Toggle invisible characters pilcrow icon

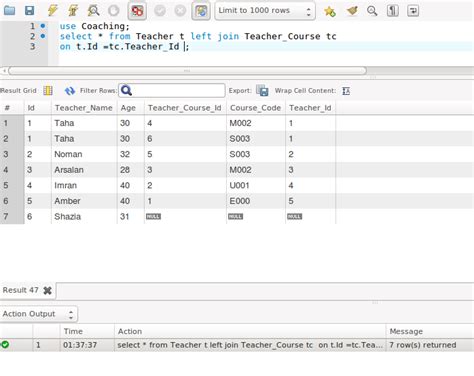click(x=393, y=11)
